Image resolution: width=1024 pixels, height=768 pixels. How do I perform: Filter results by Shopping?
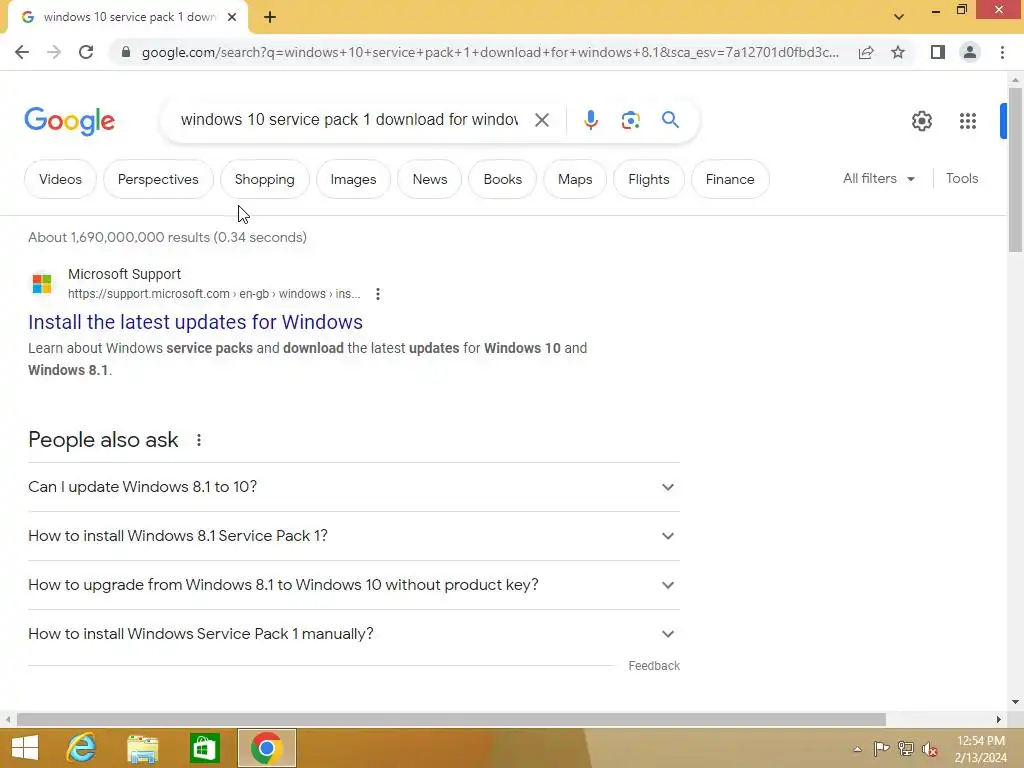coord(264,179)
